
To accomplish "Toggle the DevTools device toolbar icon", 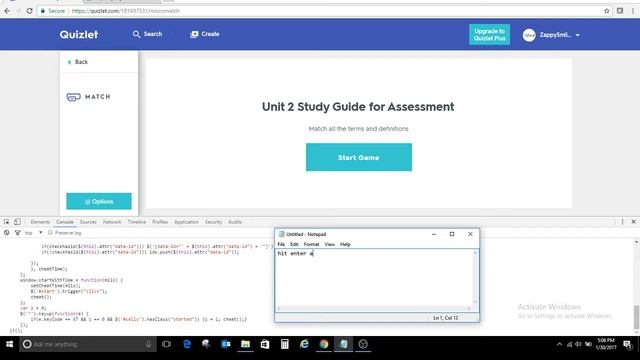I will coord(17,222).
